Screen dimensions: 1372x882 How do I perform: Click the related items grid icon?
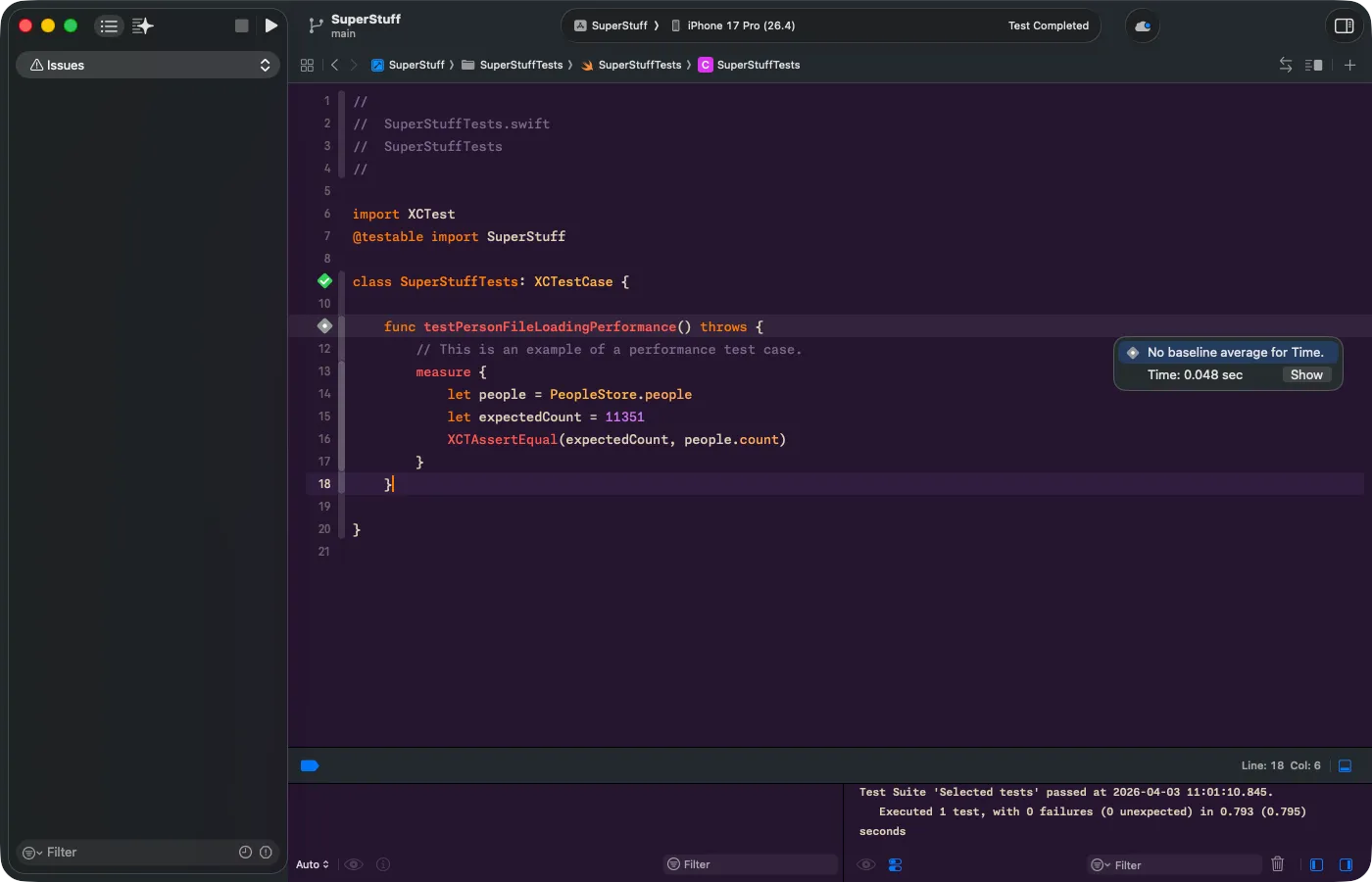click(x=308, y=65)
